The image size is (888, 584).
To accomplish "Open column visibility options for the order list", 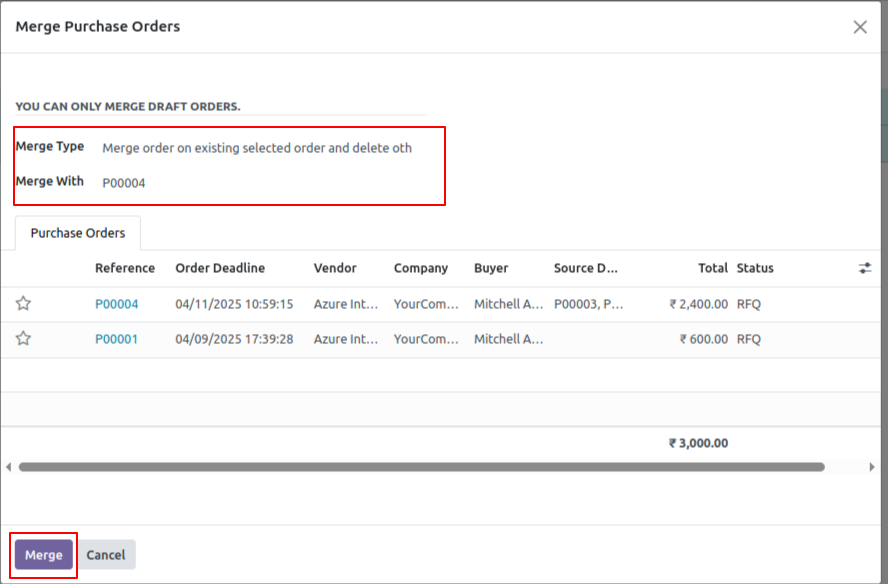I will [x=864, y=268].
